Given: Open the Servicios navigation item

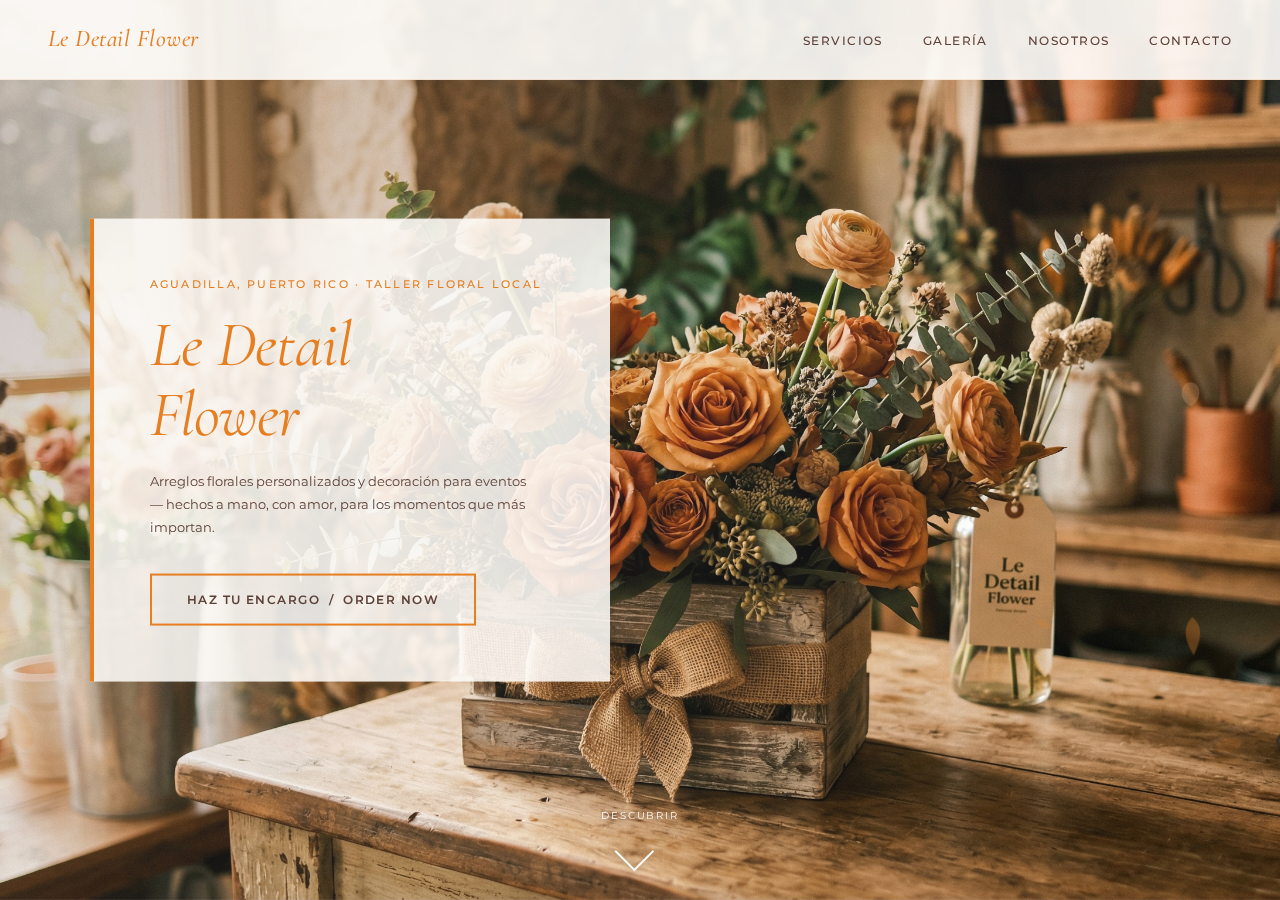Looking at the screenshot, I should coord(842,41).
